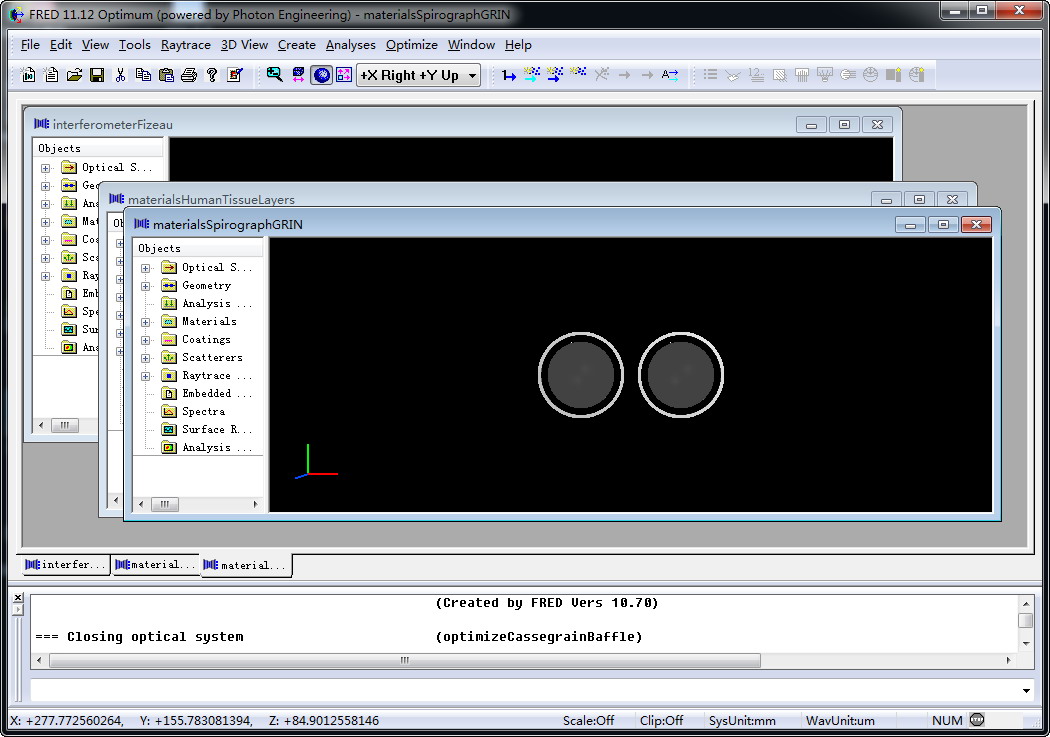This screenshot has height=737, width=1050.
Task: Expand the output message input dropdown arrow
Action: pyautogui.click(x=1026, y=691)
